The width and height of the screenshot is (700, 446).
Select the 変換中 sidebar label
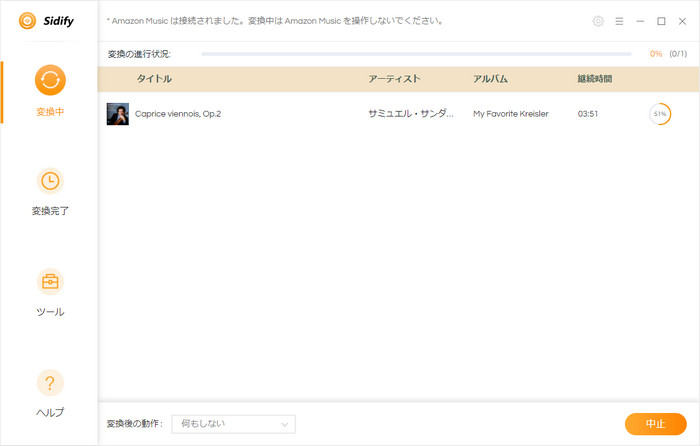pyautogui.click(x=50, y=112)
